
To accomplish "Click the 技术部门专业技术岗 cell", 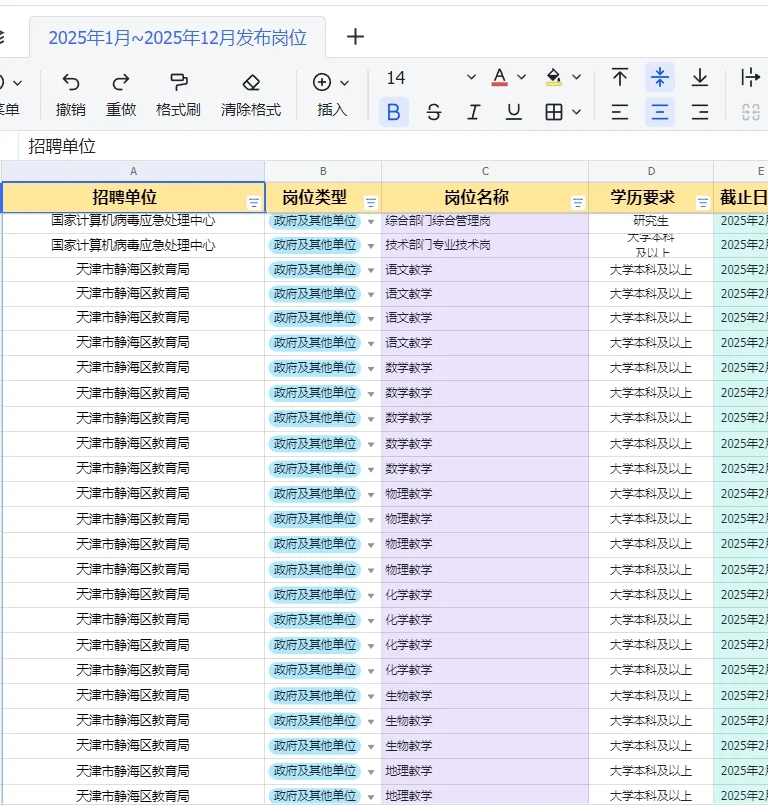I will (485, 245).
